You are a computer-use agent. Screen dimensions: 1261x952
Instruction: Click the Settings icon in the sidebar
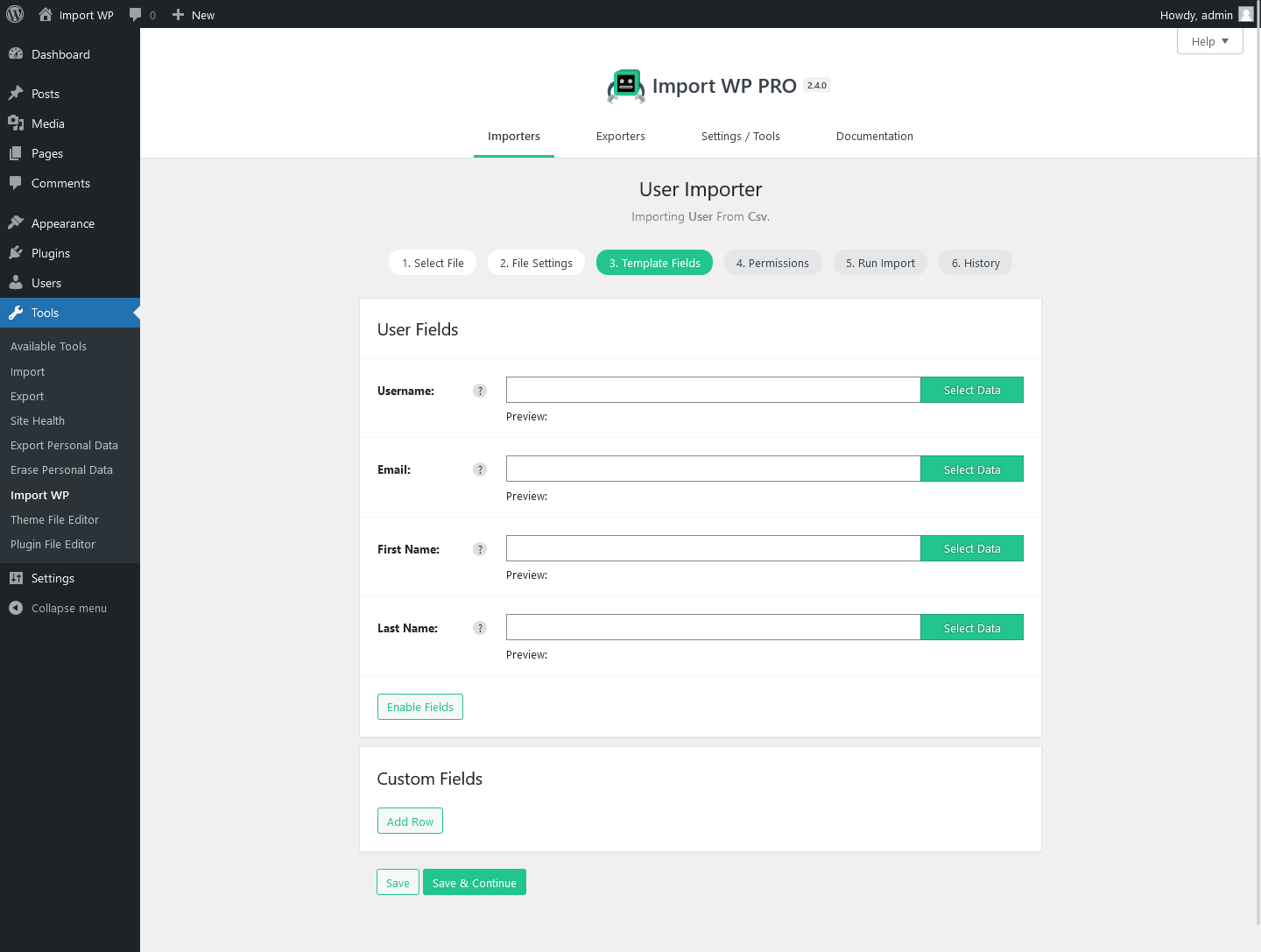pos(18,578)
